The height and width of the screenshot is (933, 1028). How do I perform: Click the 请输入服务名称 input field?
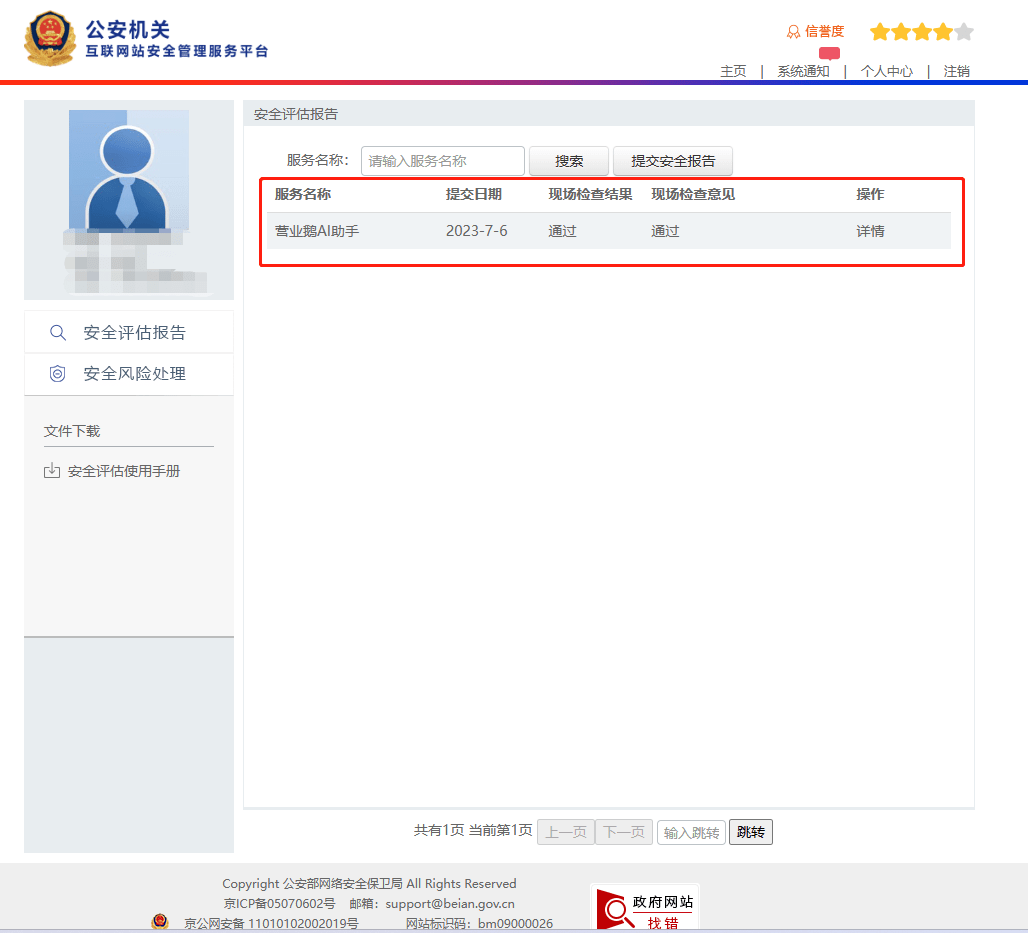coord(443,160)
